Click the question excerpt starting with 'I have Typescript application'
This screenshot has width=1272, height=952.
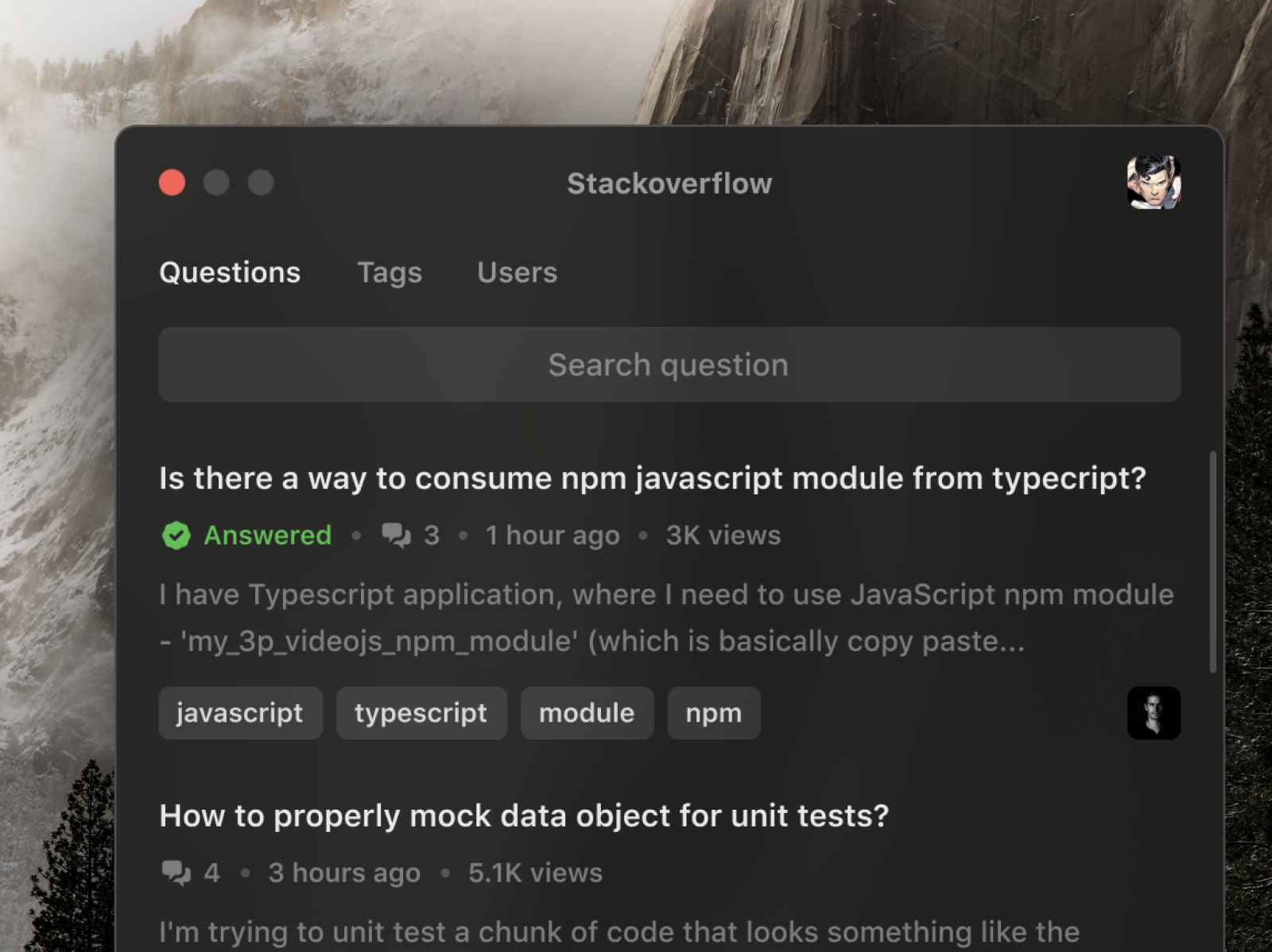tap(668, 617)
